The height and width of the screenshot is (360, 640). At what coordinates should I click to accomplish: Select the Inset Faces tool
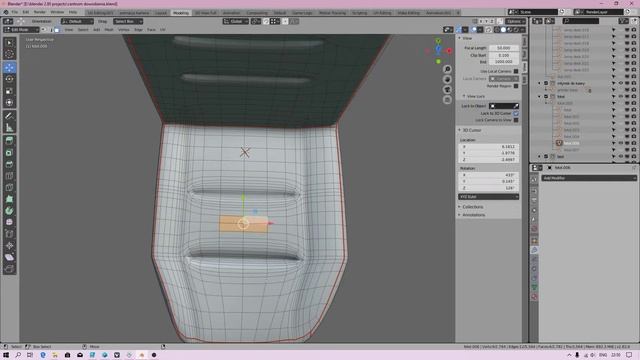pyautogui.click(x=9, y=153)
